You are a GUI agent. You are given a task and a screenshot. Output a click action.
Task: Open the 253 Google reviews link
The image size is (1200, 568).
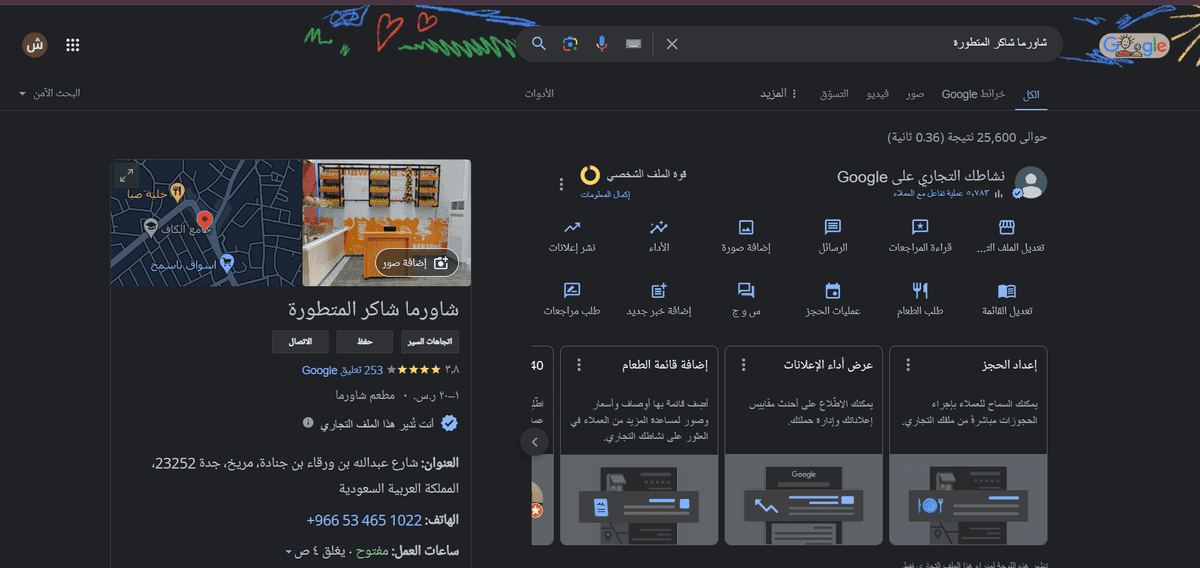342,370
